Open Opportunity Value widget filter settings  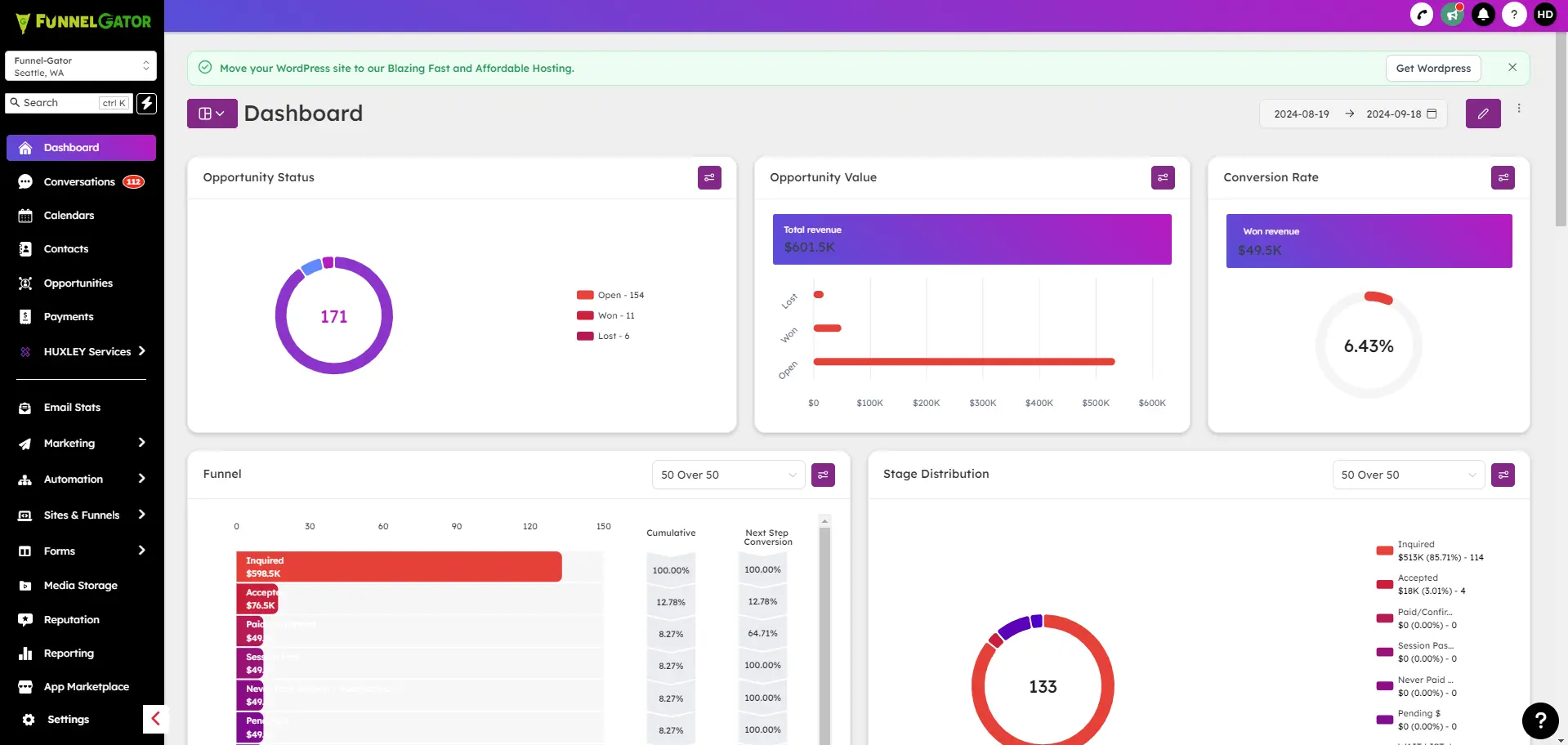1163,177
